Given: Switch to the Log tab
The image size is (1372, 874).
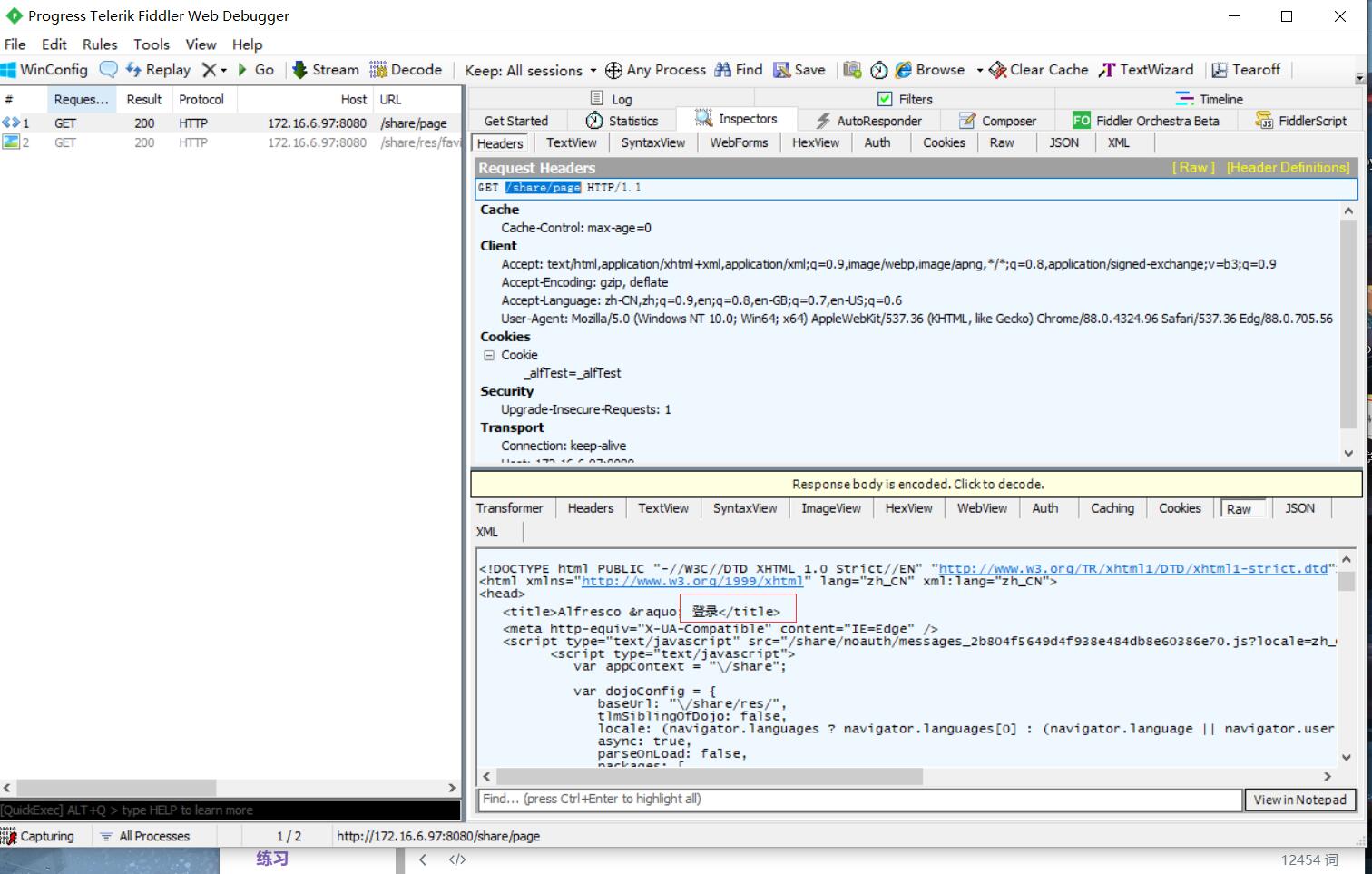Looking at the screenshot, I should (x=611, y=99).
